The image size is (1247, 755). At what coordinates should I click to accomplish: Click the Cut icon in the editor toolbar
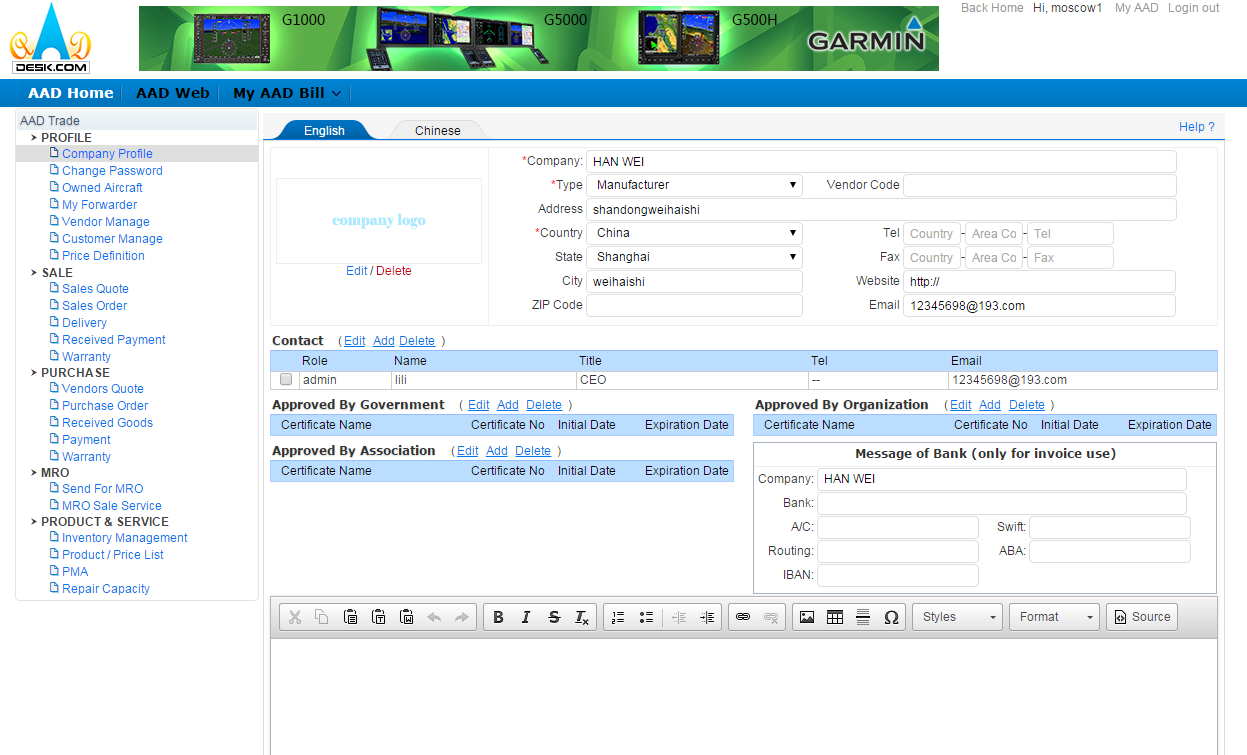click(x=294, y=617)
